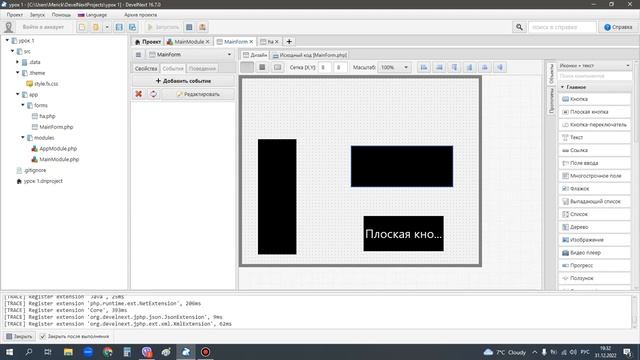The height and width of the screenshot is (360, 640).
Task: Toggle the dark square designer button
Action: [x=262, y=67]
